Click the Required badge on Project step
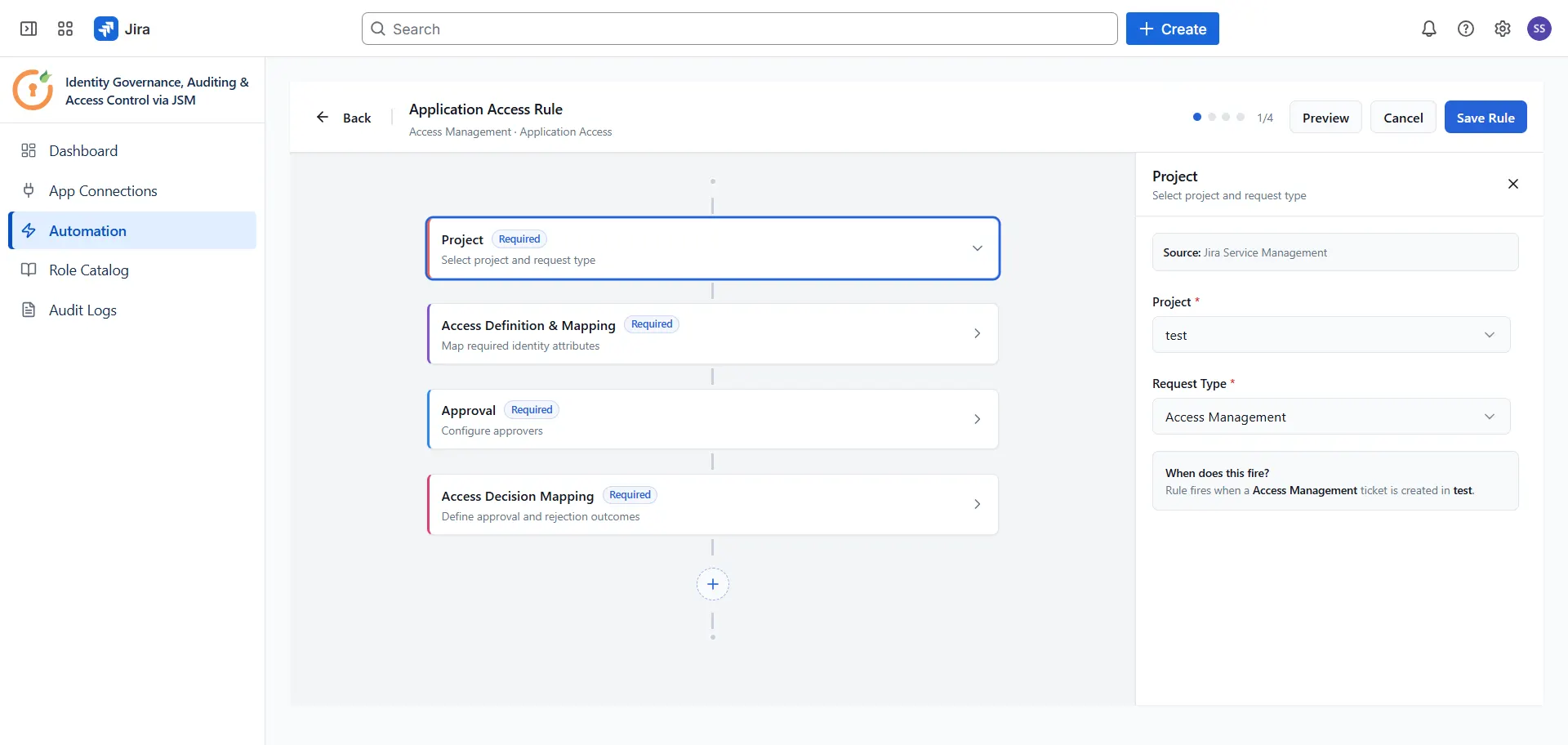 click(x=519, y=239)
